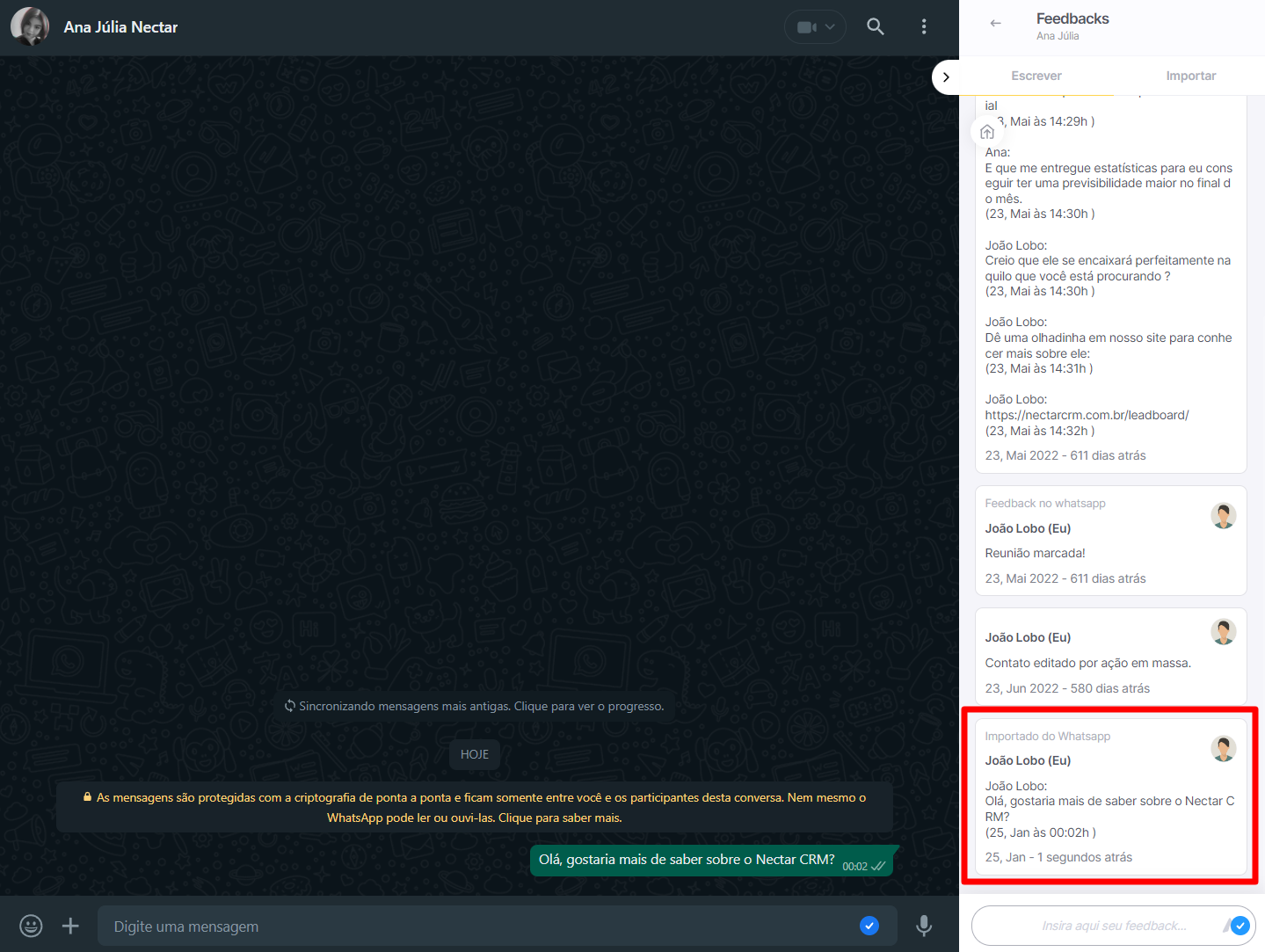This screenshot has height=952, width=1265.
Task: Record a voice message with microphone
Action: (924, 926)
